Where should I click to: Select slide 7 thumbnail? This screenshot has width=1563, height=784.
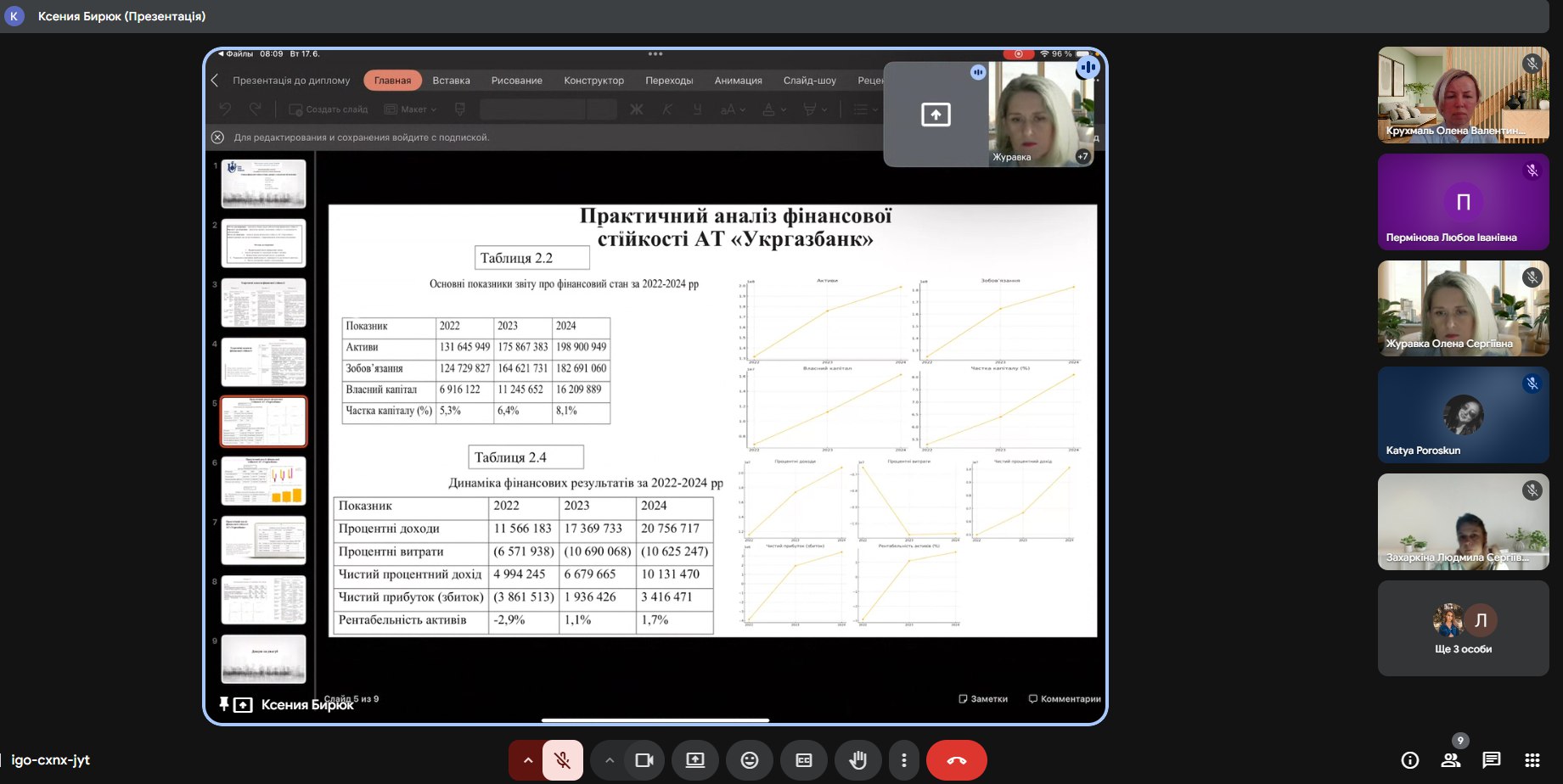pos(263,540)
